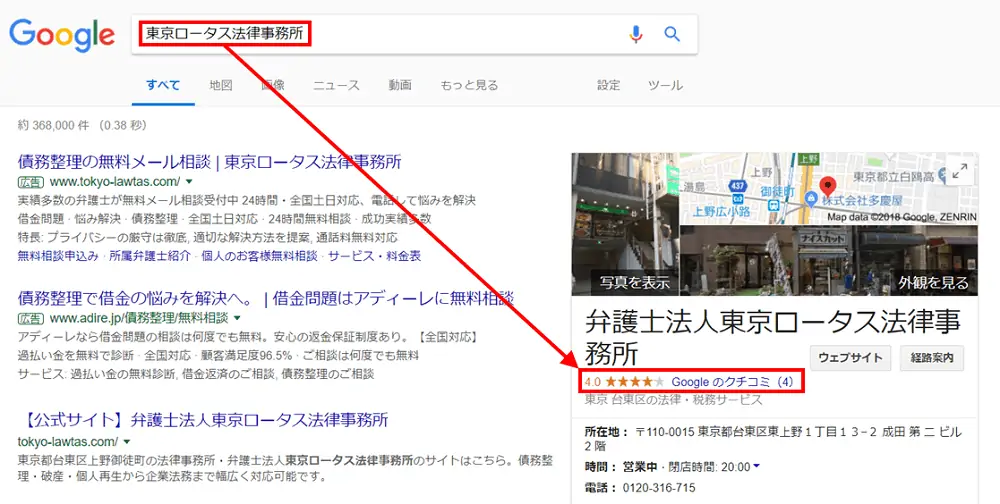Expand dropdown arrow beside tokyo-lawtas.com/ organic result
Viewport: 1000px width, 504px height.
pos(127,441)
